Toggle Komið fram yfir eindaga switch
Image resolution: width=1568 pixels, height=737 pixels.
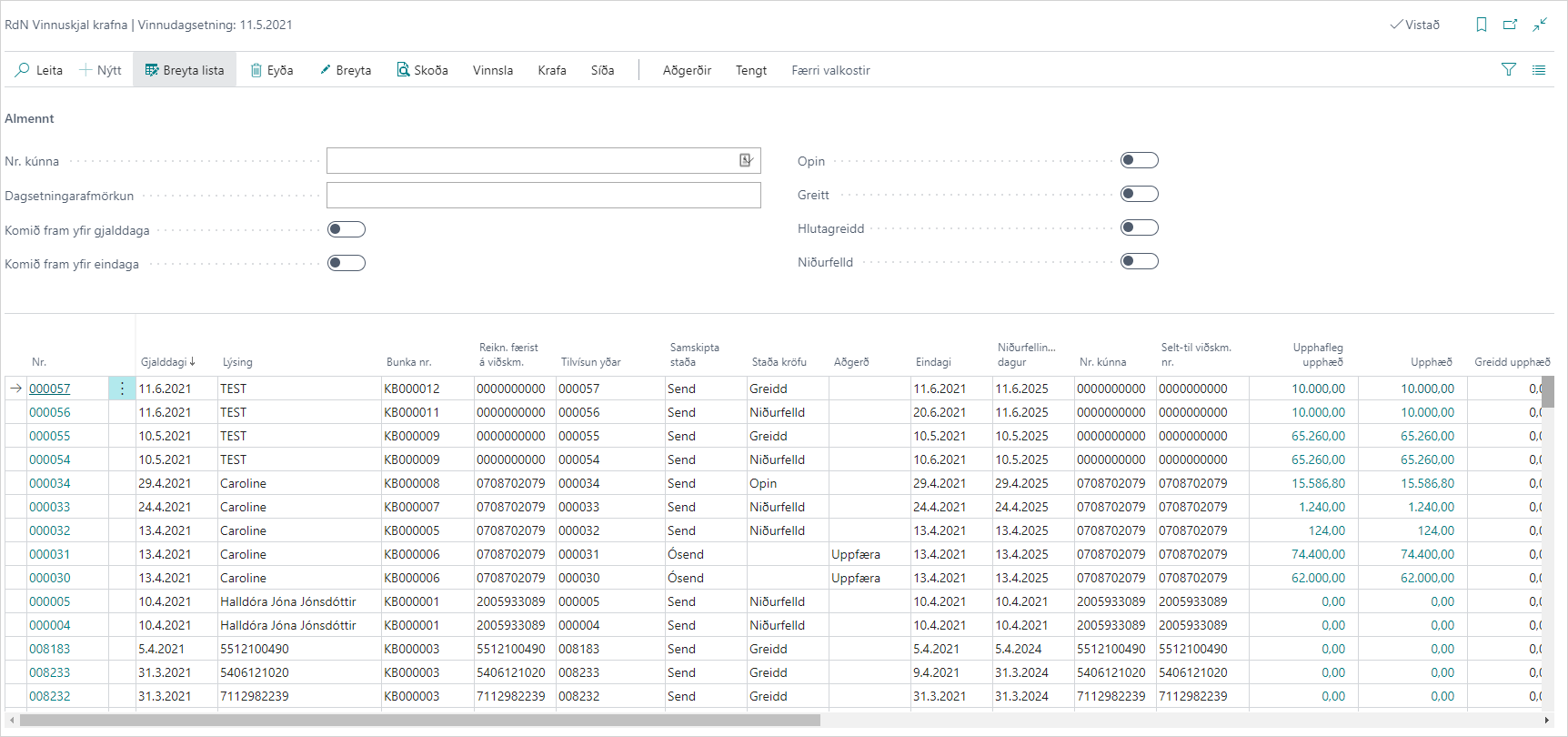(x=347, y=263)
